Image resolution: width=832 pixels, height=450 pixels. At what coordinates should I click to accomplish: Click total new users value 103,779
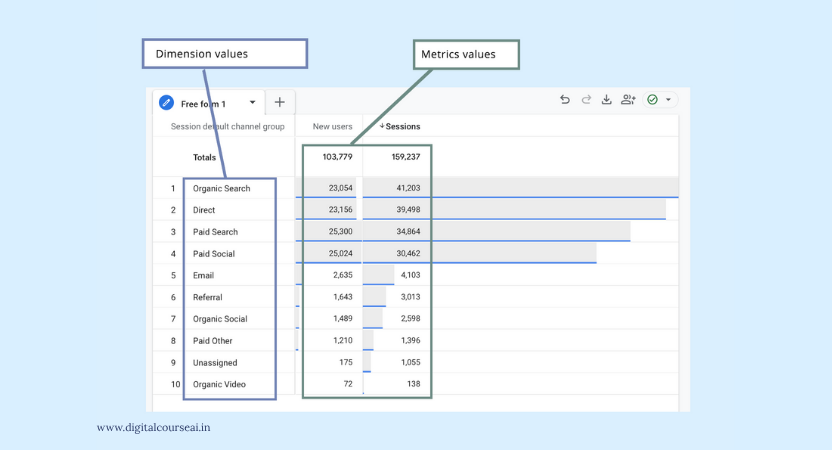337,157
